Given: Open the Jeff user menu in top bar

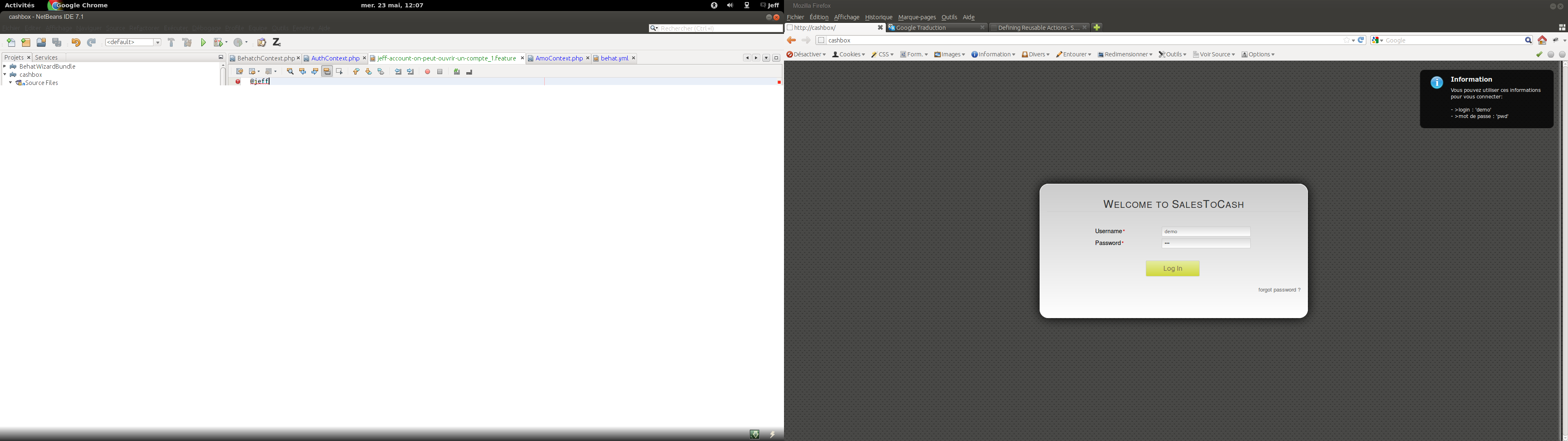Looking at the screenshot, I should pyautogui.click(x=769, y=5).
